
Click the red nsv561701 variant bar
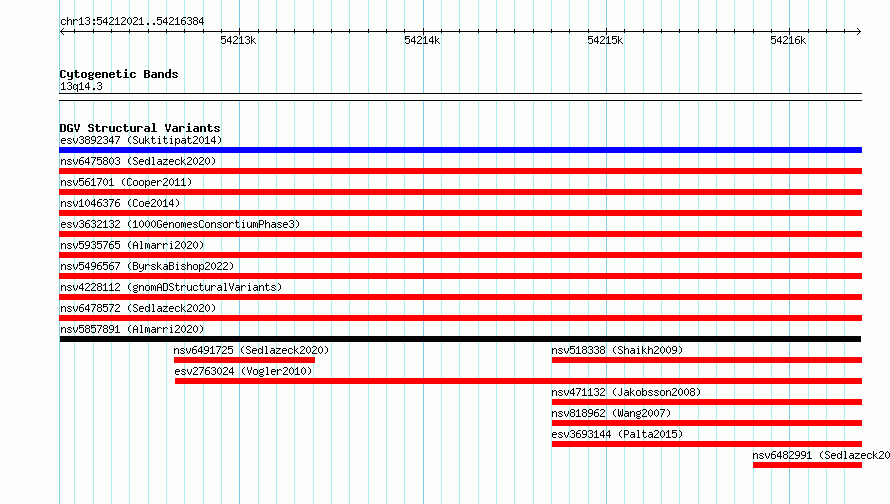click(x=460, y=192)
